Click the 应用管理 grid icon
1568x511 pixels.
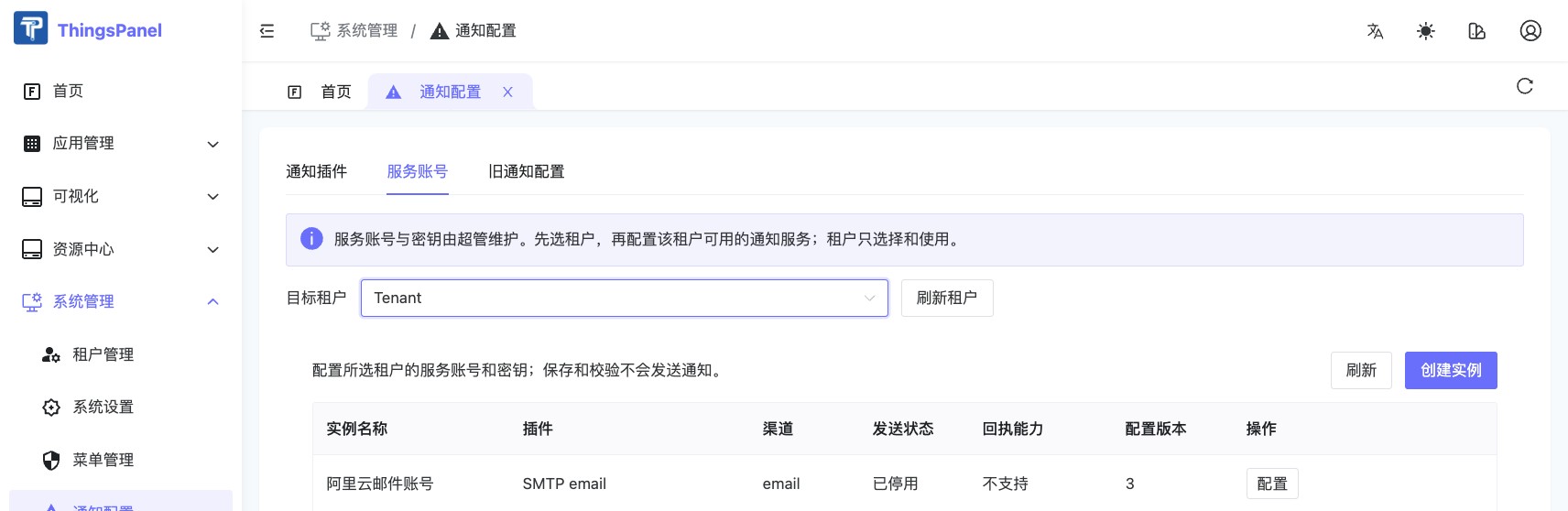pos(32,144)
